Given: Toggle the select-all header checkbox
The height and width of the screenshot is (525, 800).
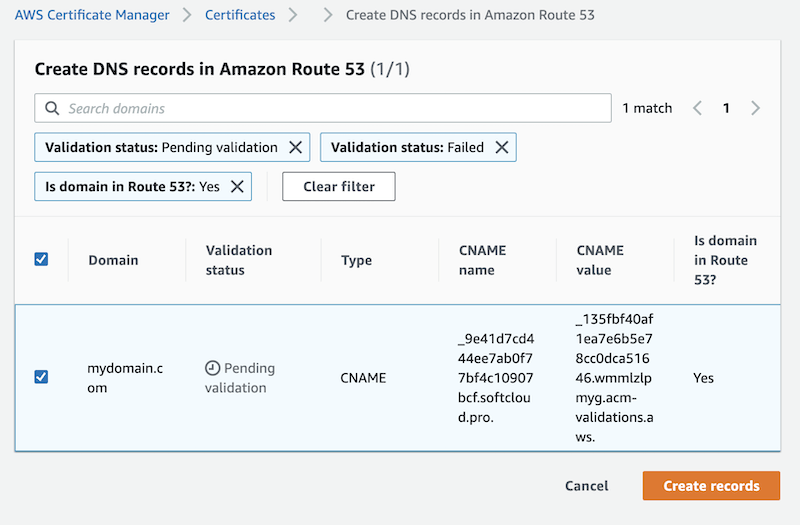Looking at the screenshot, I should [41, 259].
